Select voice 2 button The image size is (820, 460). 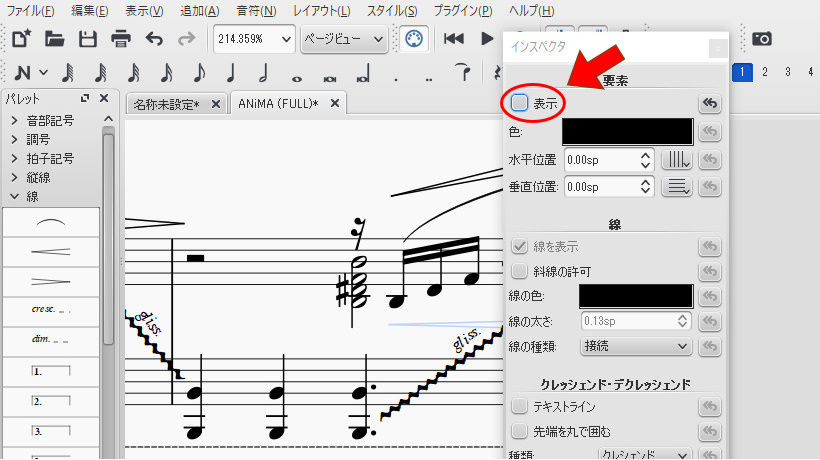click(x=765, y=72)
